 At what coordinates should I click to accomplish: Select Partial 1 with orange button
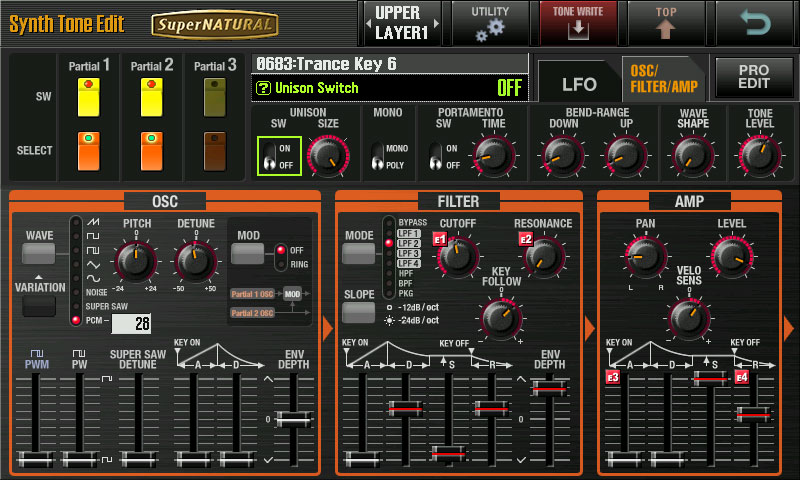(x=88, y=151)
